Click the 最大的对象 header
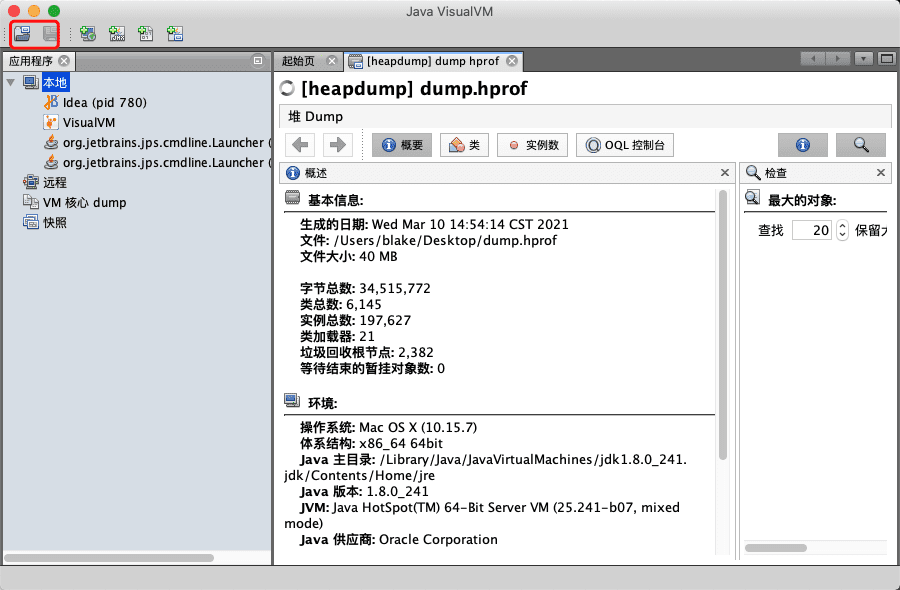Viewport: 900px width, 590px height. [802, 200]
